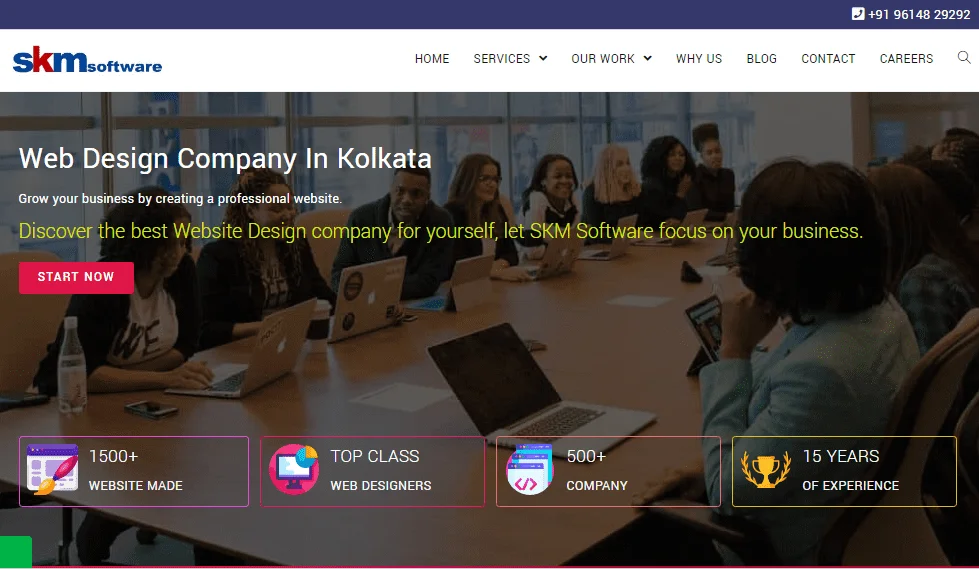
Task: Click the green widget at bottom-left corner
Action: (16, 552)
